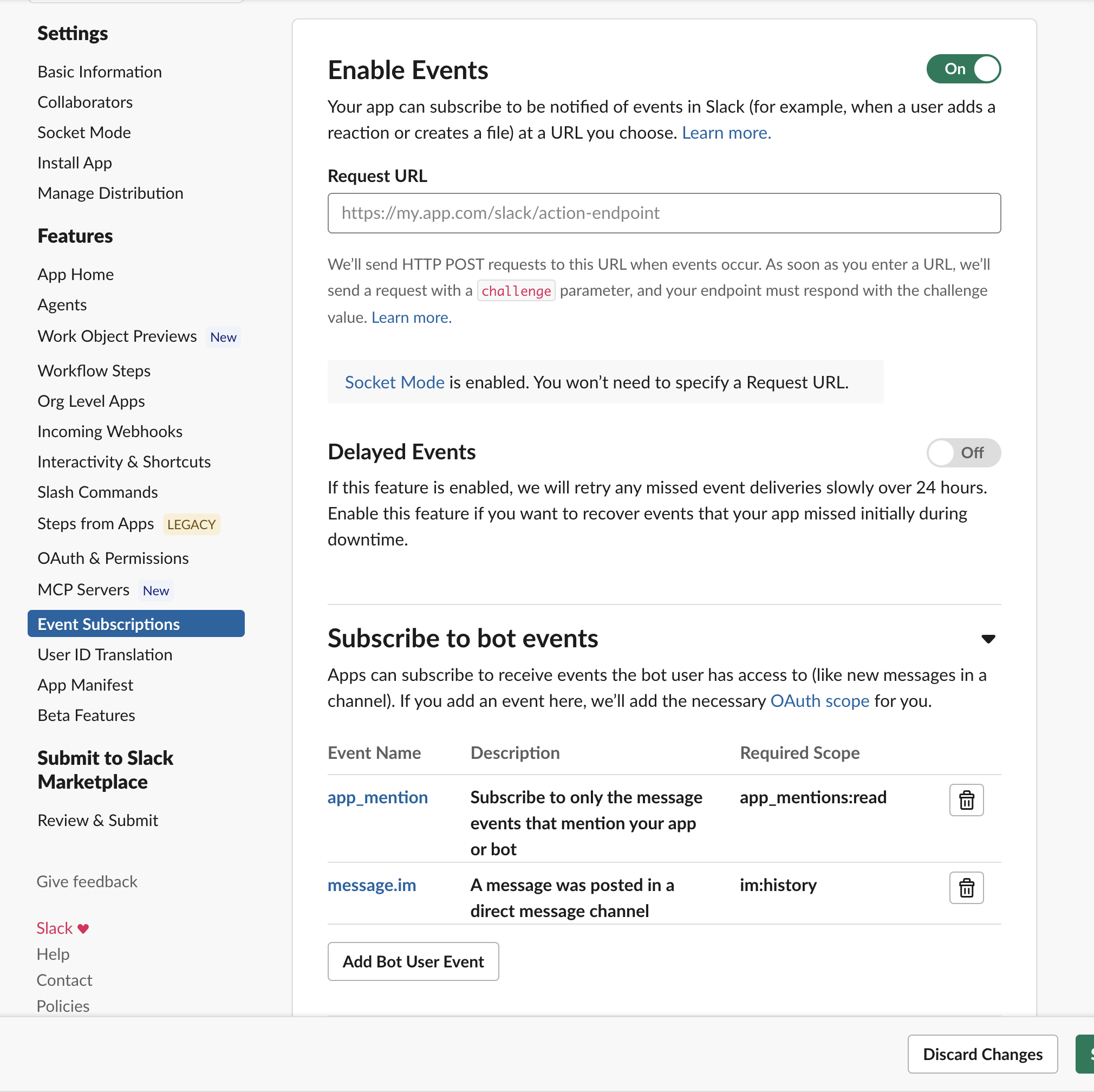Select MCP Servers in sidebar
This screenshot has width=1094, height=1092.
click(x=84, y=590)
